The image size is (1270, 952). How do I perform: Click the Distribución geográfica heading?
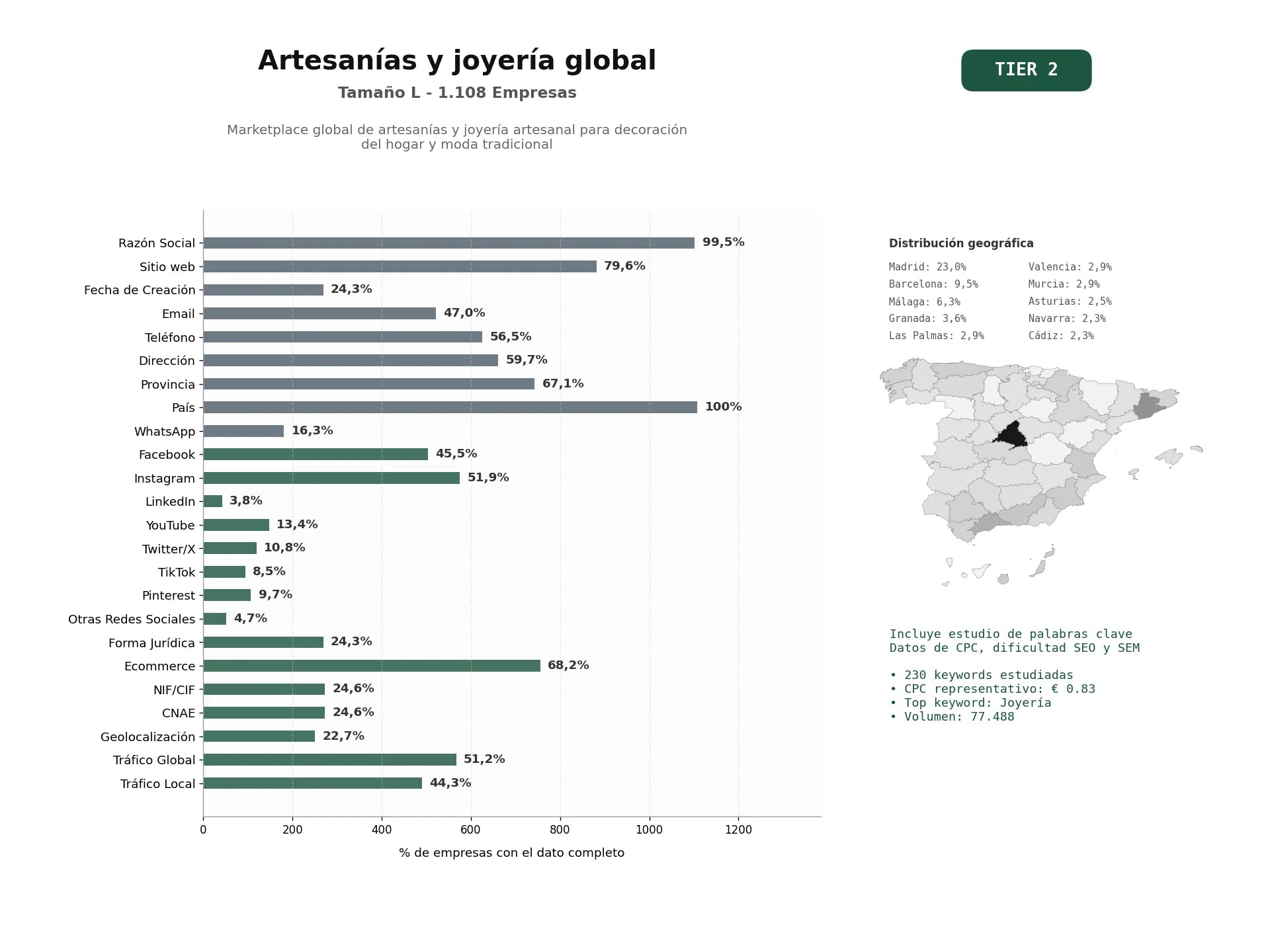(961, 243)
